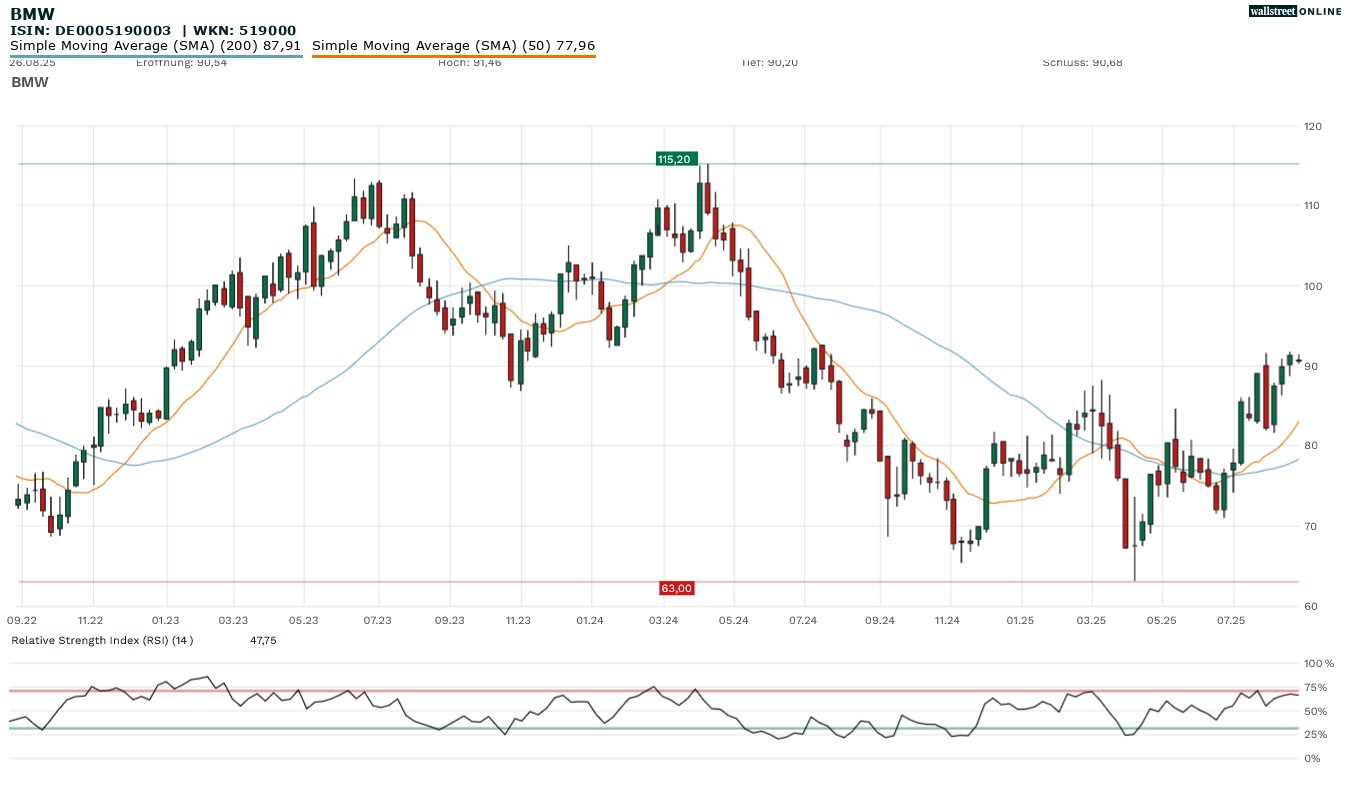The height and width of the screenshot is (786, 1349).
Task: Click the Schluss 90,68 value
Action: click(x=1082, y=62)
